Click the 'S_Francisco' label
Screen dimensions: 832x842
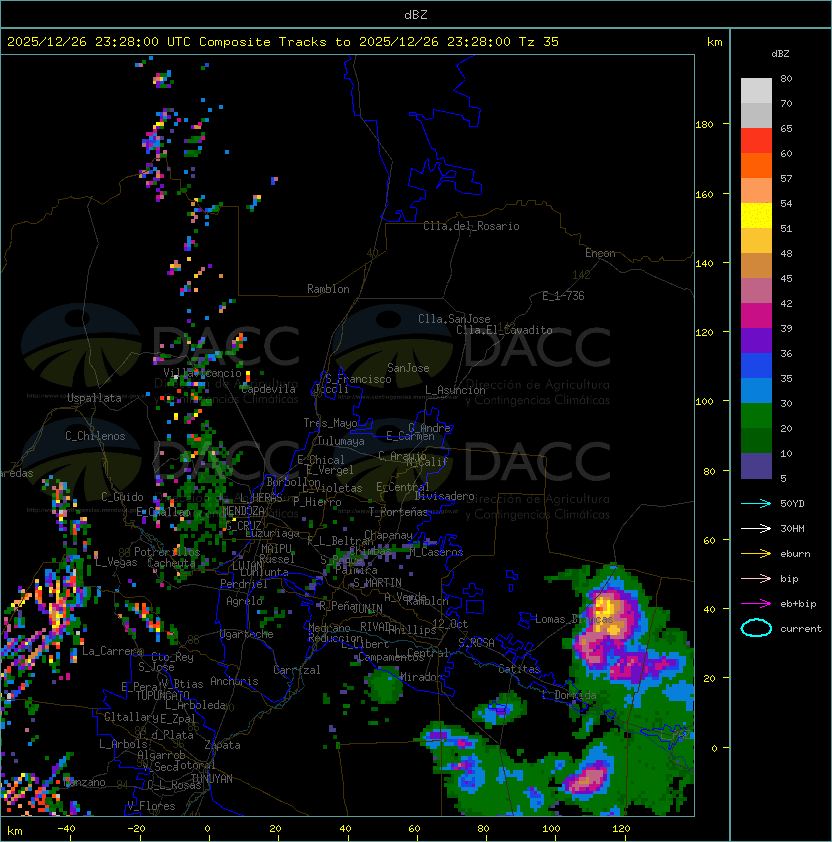358,379
